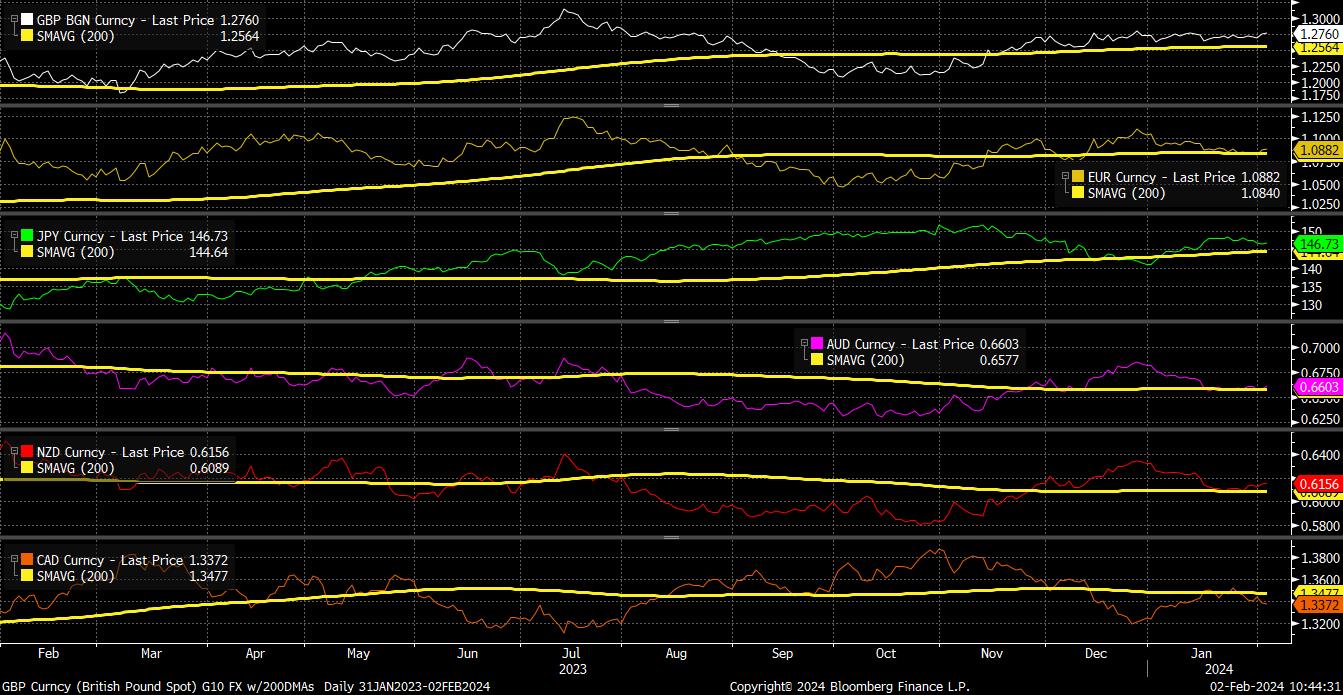
Task: Collapse the EUR Curncy legend tree
Action: tap(1066, 177)
